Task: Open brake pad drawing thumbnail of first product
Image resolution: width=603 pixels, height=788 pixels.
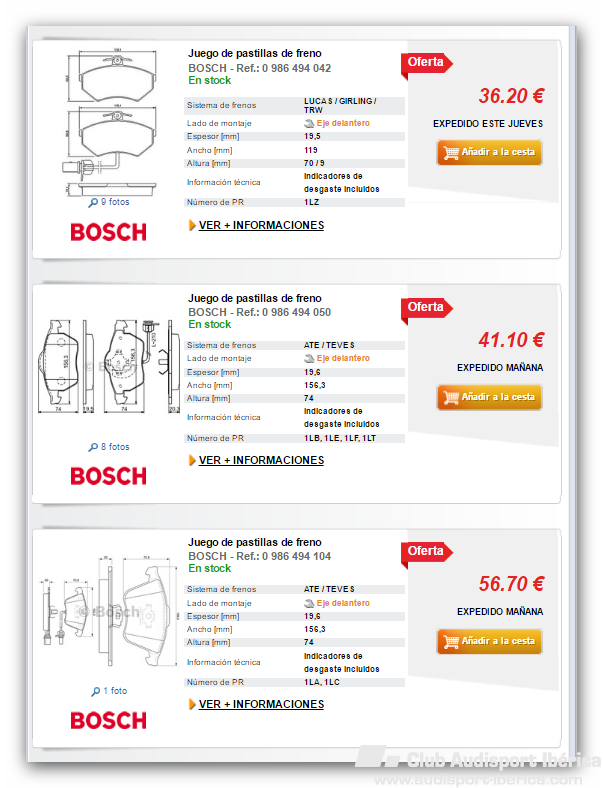Action: pos(109,122)
